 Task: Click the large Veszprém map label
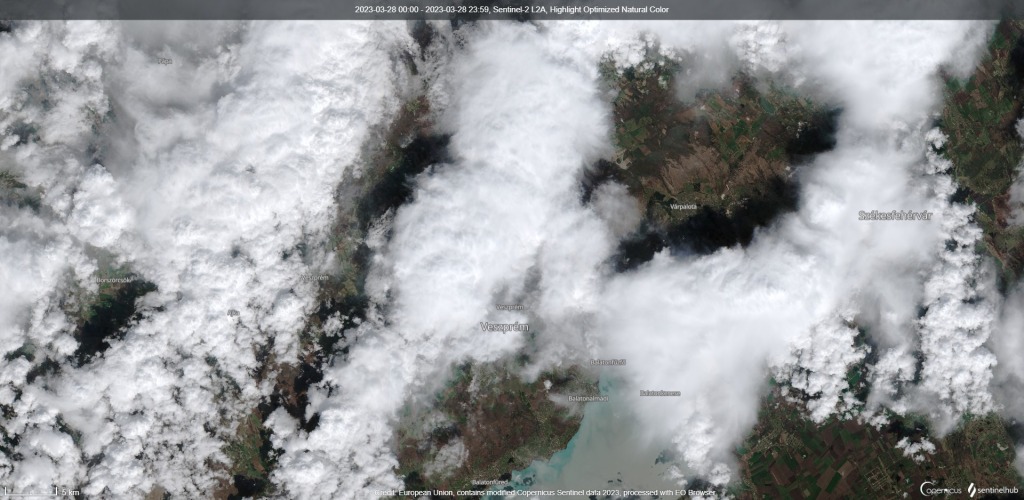tap(504, 326)
